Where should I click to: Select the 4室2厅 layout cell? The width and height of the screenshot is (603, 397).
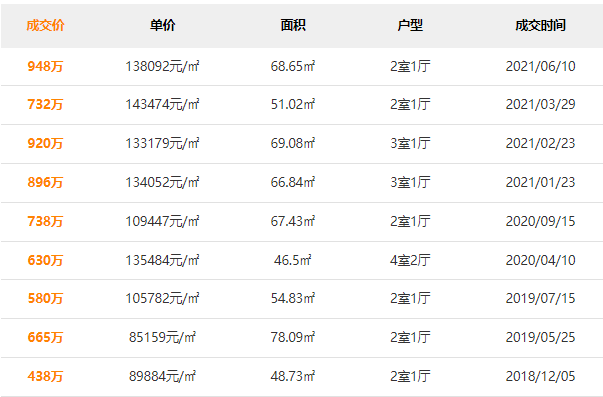point(410,260)
